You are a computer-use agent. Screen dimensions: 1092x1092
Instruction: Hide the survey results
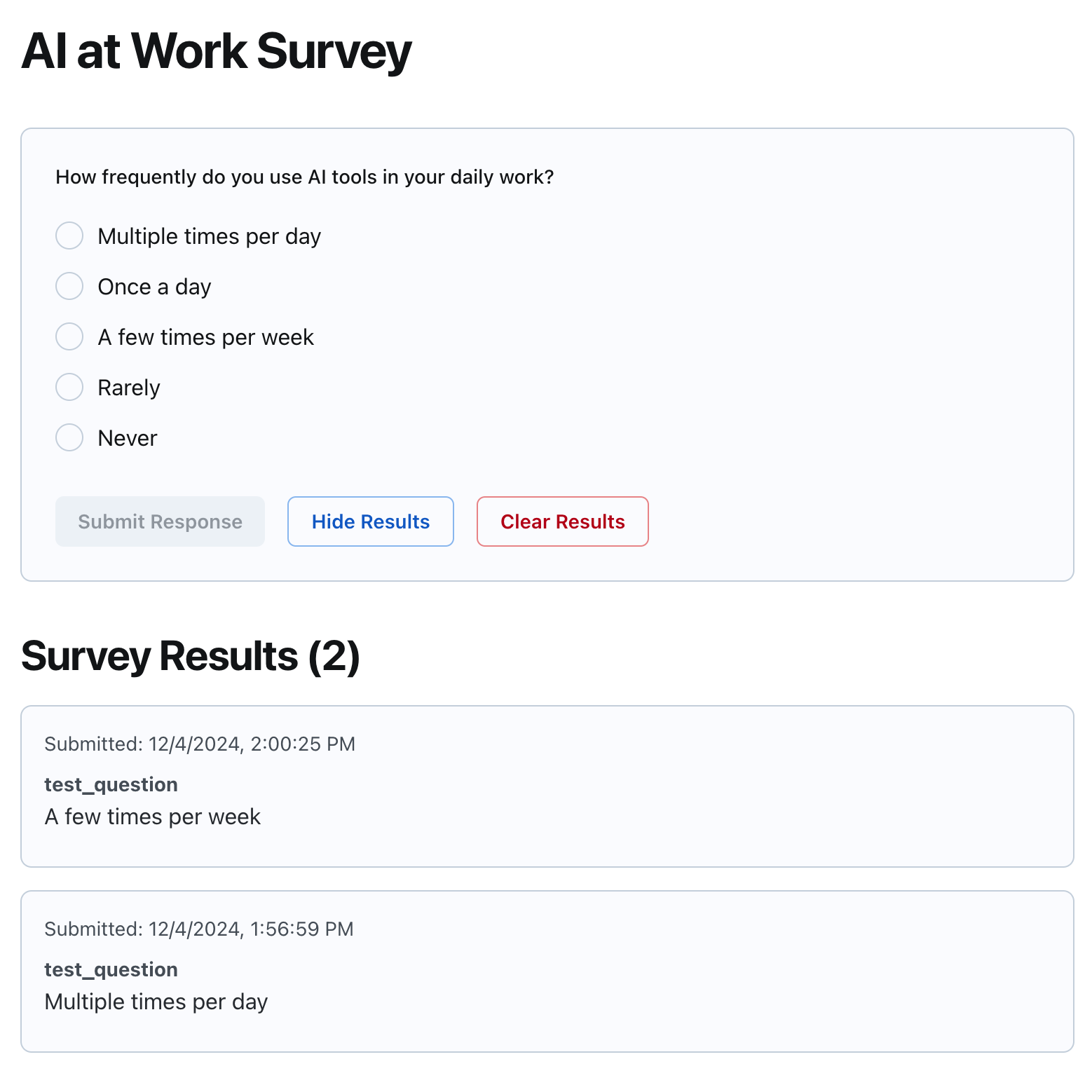click(x=370, y=521)
